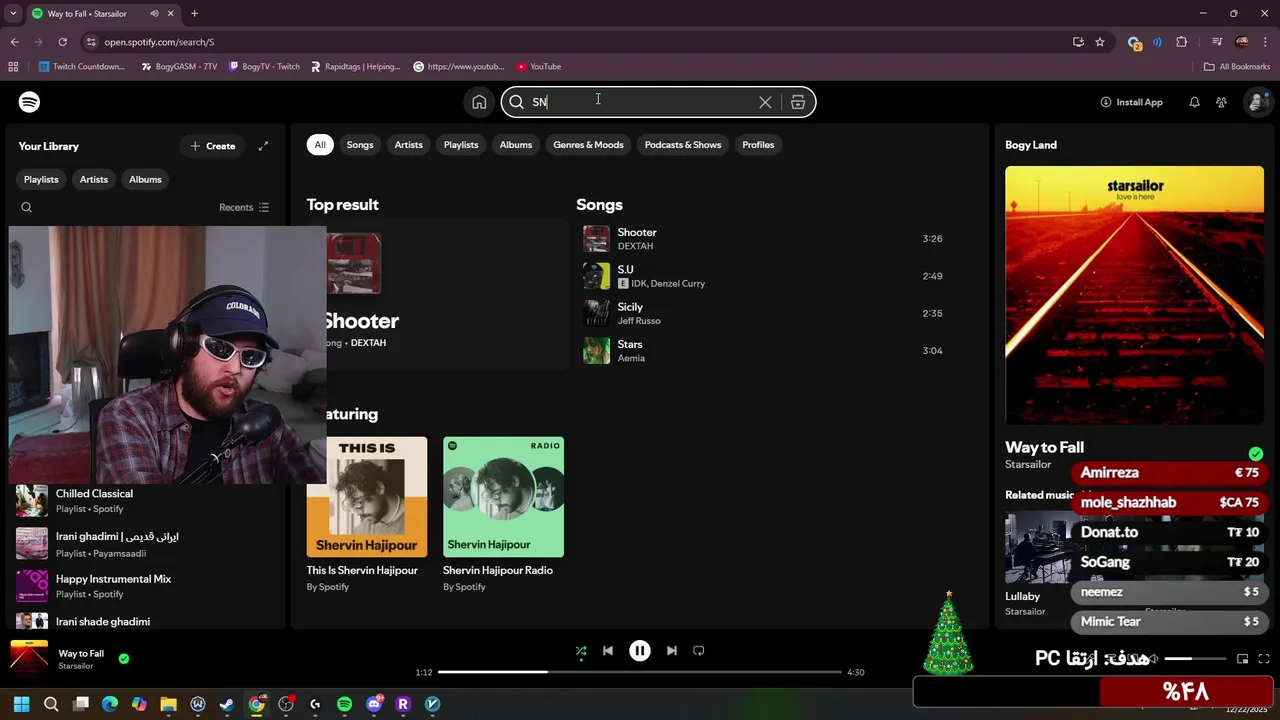Select the All filter tab
This screenshot has width=1280, height=720.
320,145
